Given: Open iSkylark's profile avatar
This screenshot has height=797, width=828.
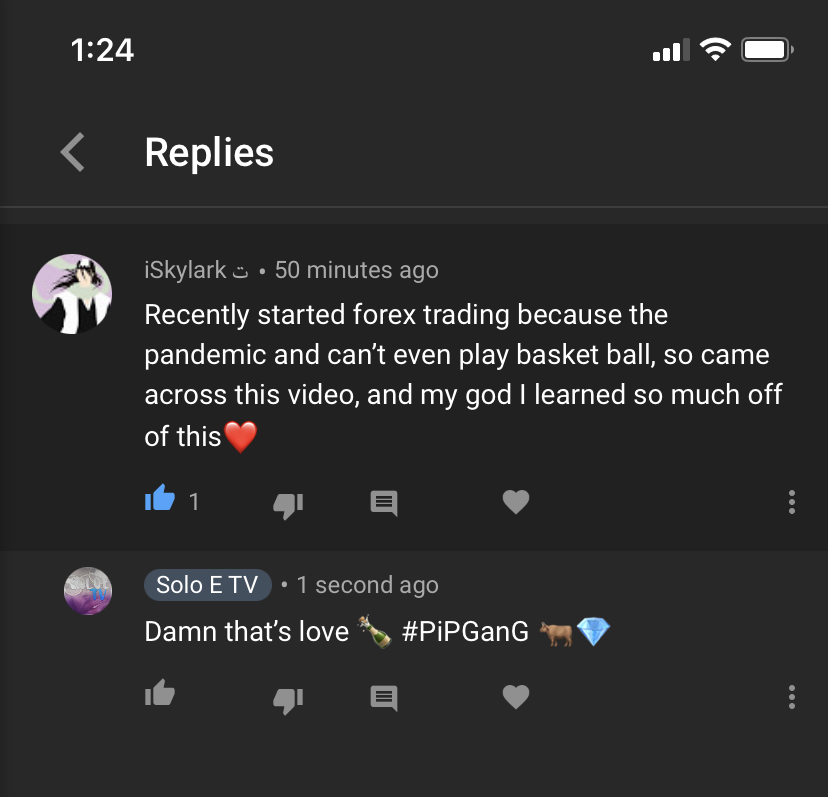Looking at the screenshot, I should pos(72,293).
